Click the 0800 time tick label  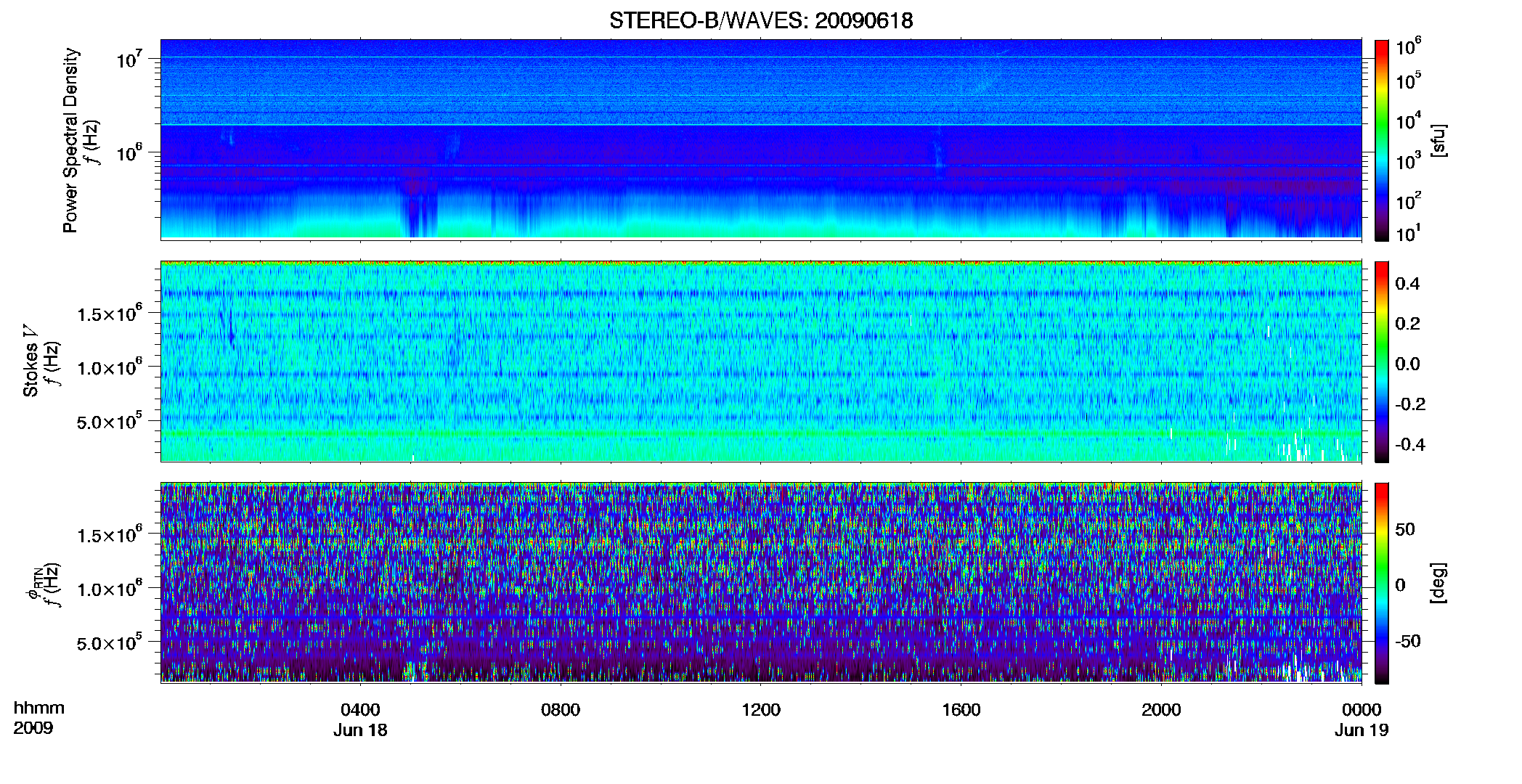click(x=561, y=710)
